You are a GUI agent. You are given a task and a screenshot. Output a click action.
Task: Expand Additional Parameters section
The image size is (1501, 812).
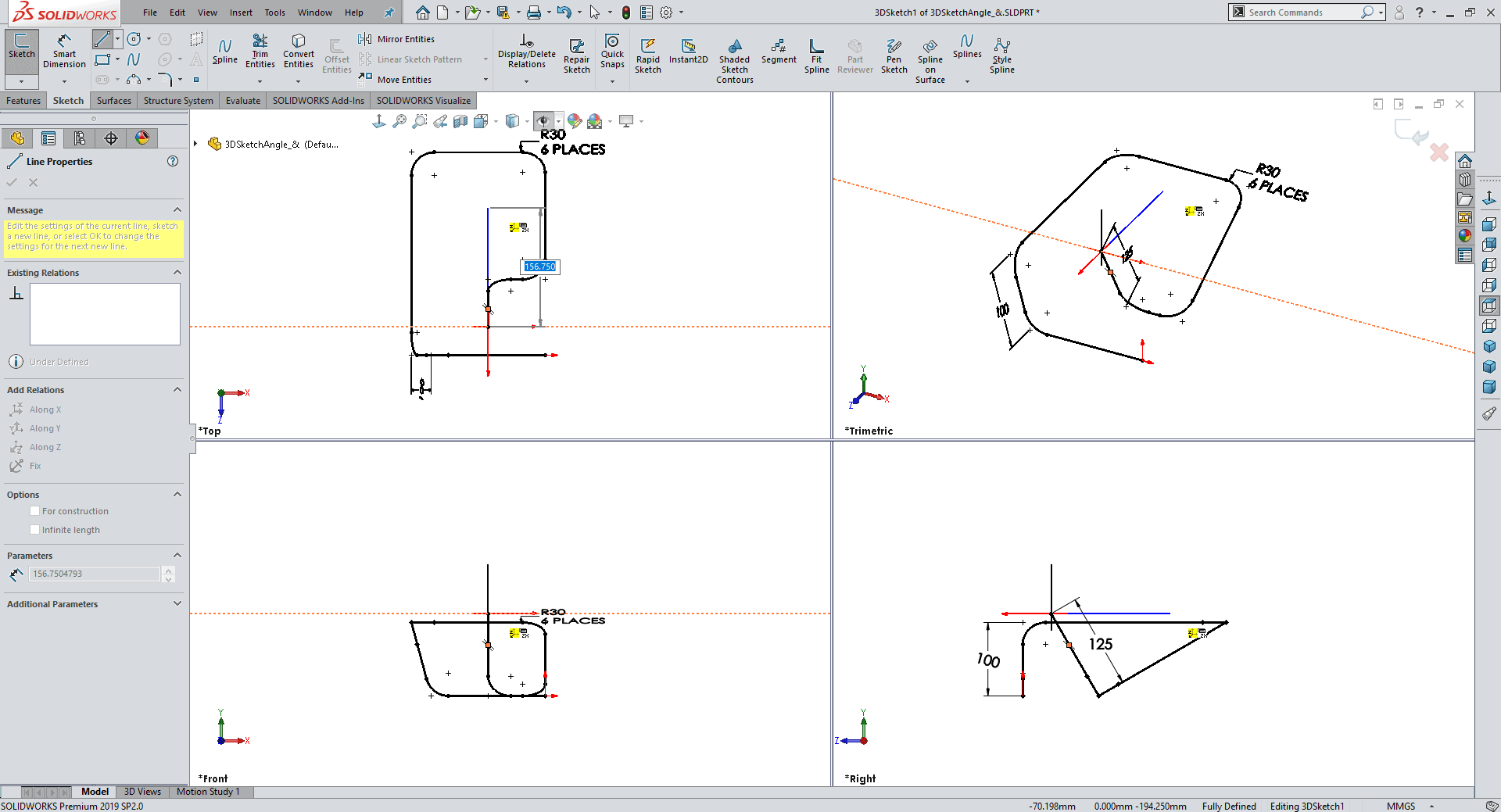177,604
